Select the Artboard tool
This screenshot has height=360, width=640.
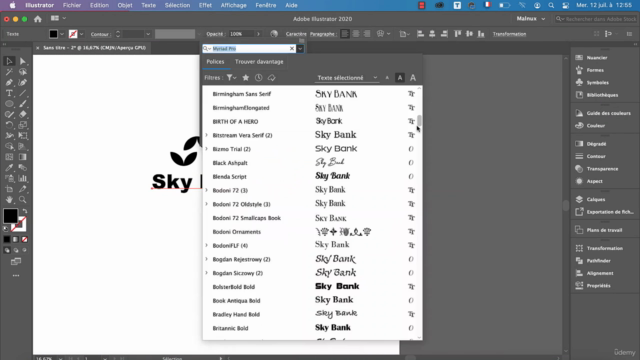click(9, 189)
